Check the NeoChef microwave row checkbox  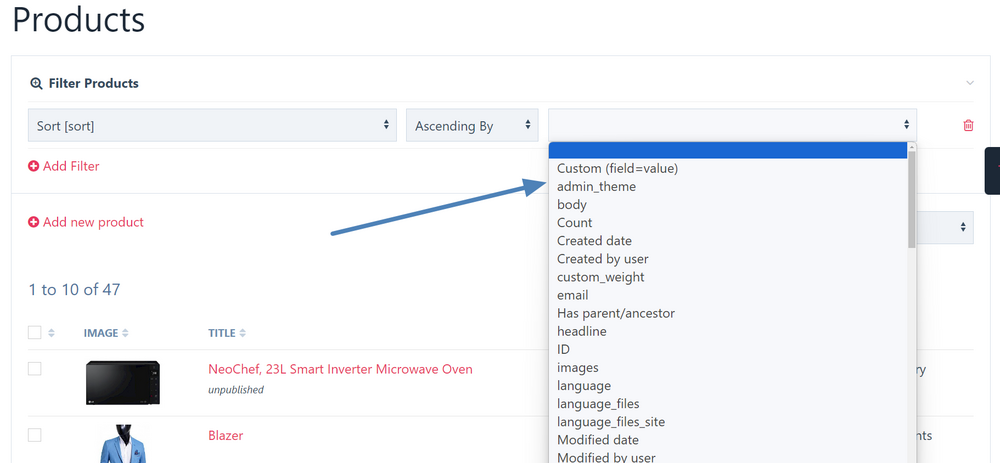[x=35, y=369]
